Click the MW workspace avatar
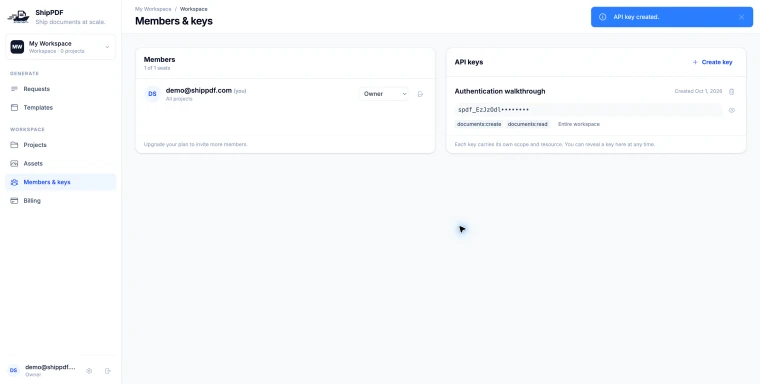760x384 pixels. pyautogui.click(x=17, y=47)
